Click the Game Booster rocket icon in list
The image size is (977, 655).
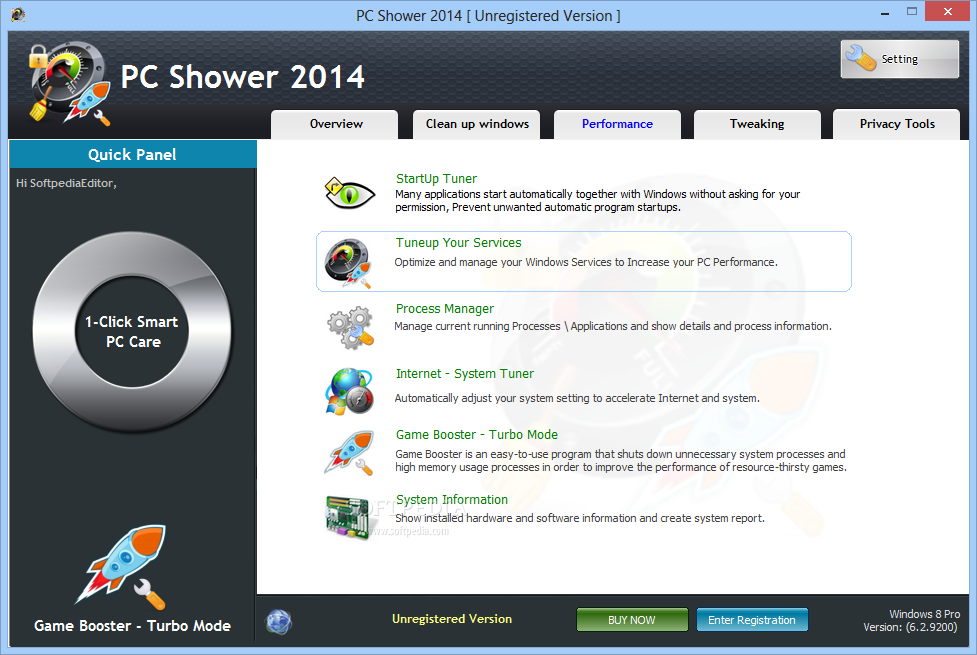[x=350, y=453]
